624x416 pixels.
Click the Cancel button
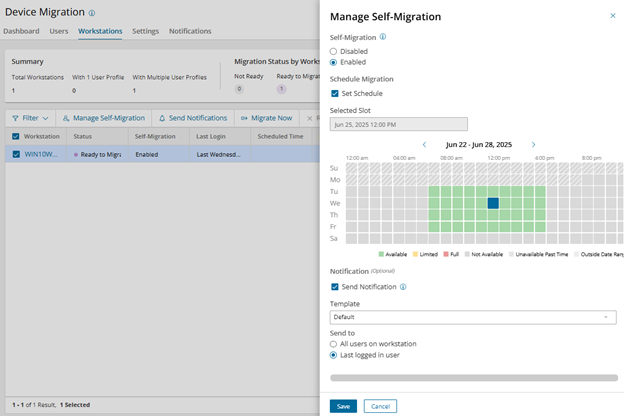[x=380, y=406]
